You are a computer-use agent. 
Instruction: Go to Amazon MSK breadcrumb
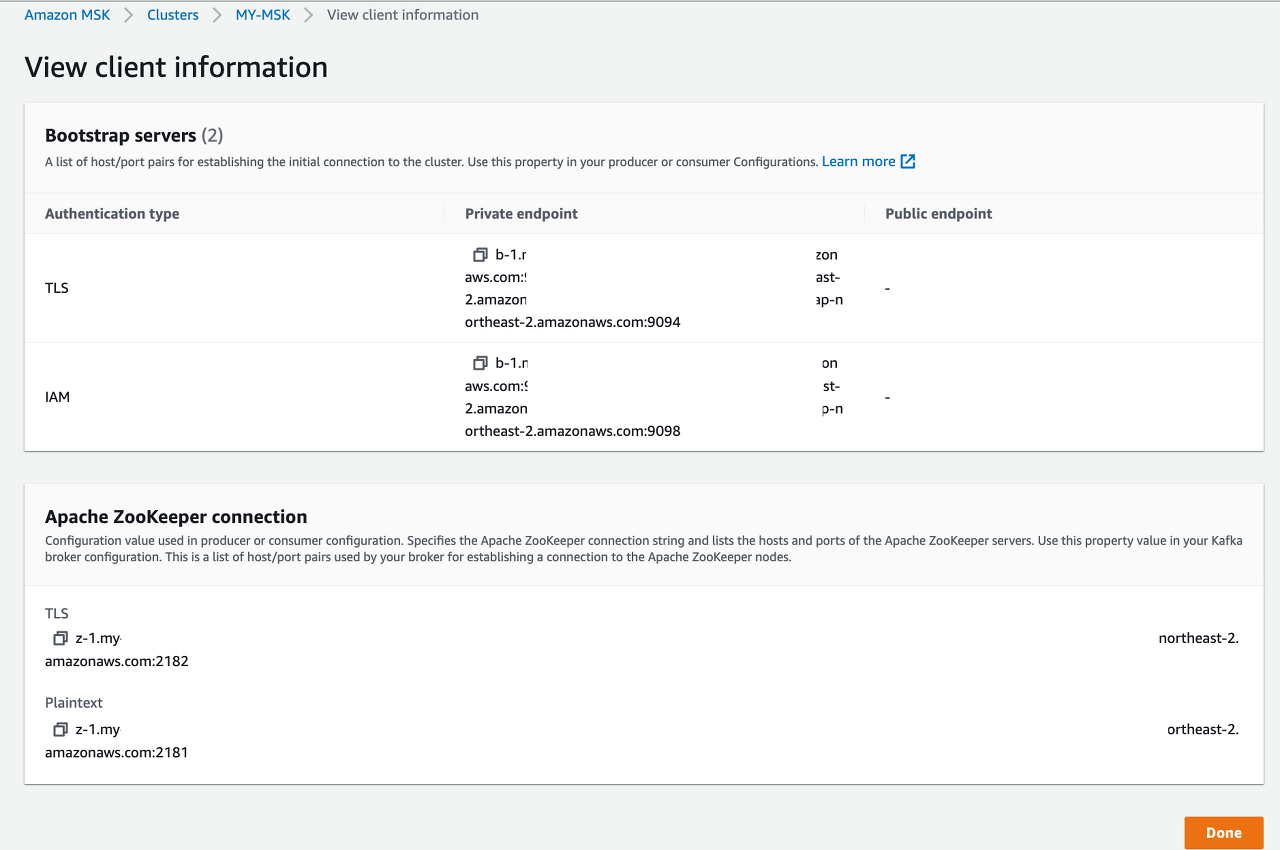coord(67,15)
